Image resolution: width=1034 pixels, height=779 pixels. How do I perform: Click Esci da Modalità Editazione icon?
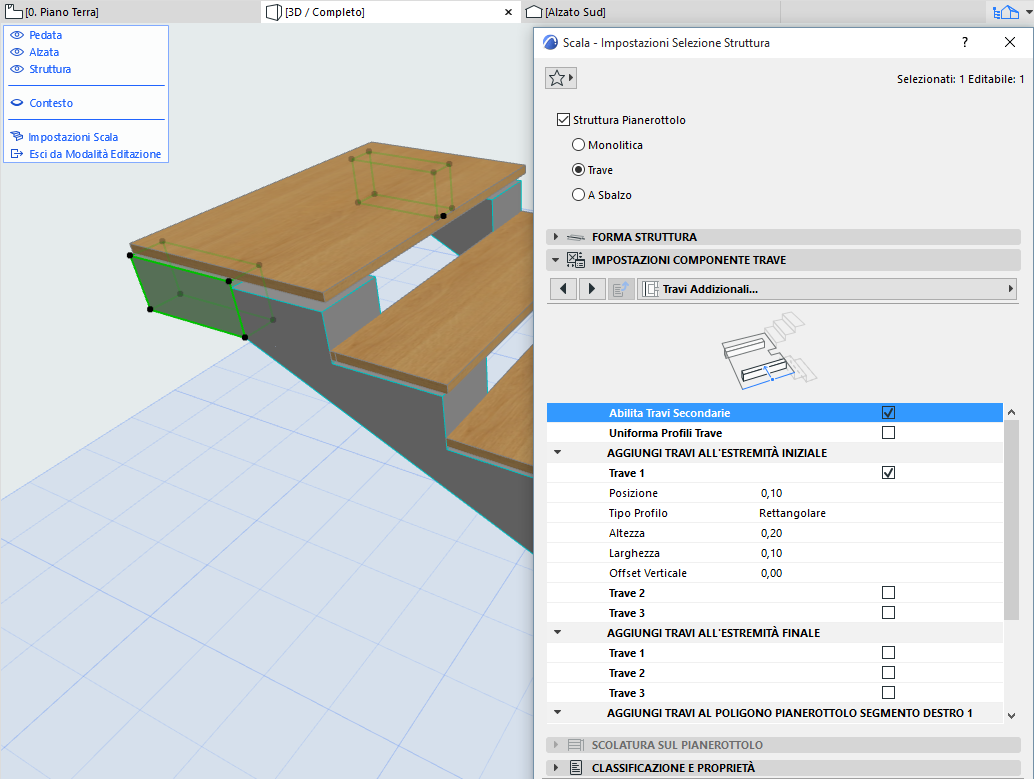point(16,154)
